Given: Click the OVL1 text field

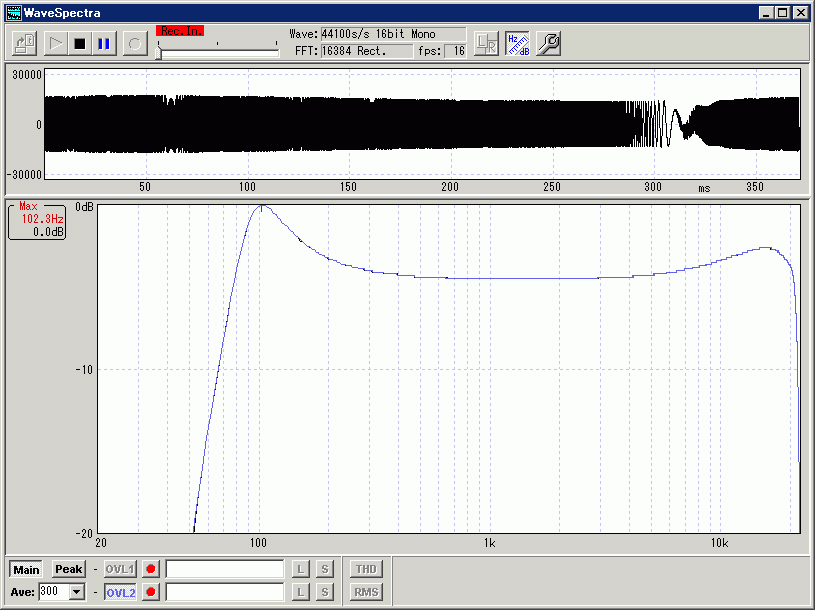Looking at the screenshot, I should tap(225, 569).
